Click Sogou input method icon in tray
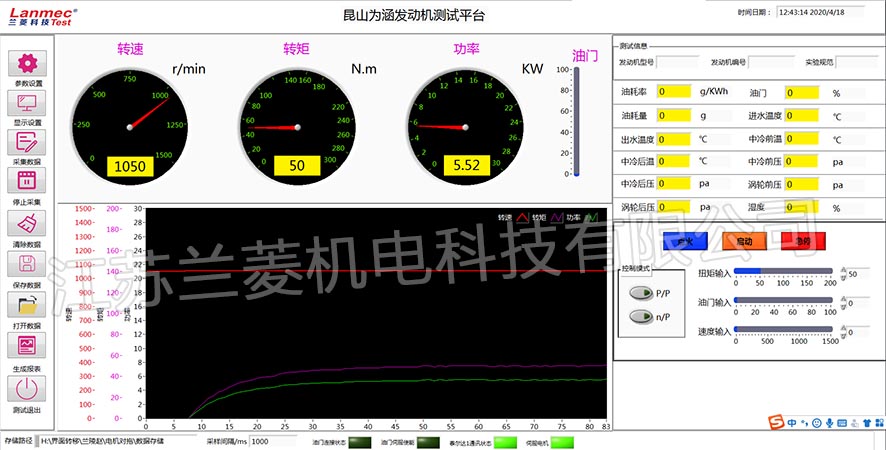 coord(775,423)
